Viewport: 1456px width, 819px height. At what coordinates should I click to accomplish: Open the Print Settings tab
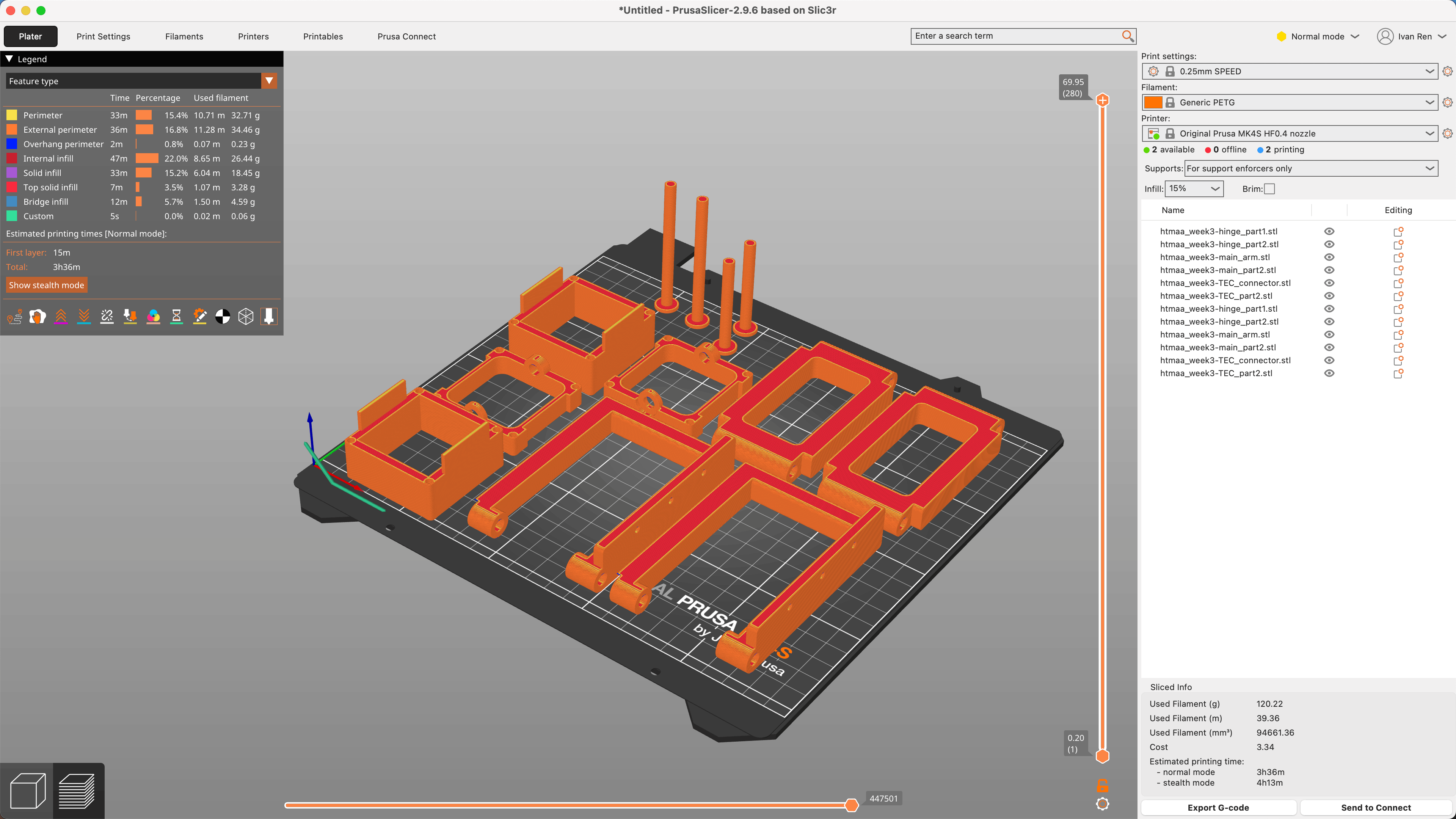click(104, 36)
